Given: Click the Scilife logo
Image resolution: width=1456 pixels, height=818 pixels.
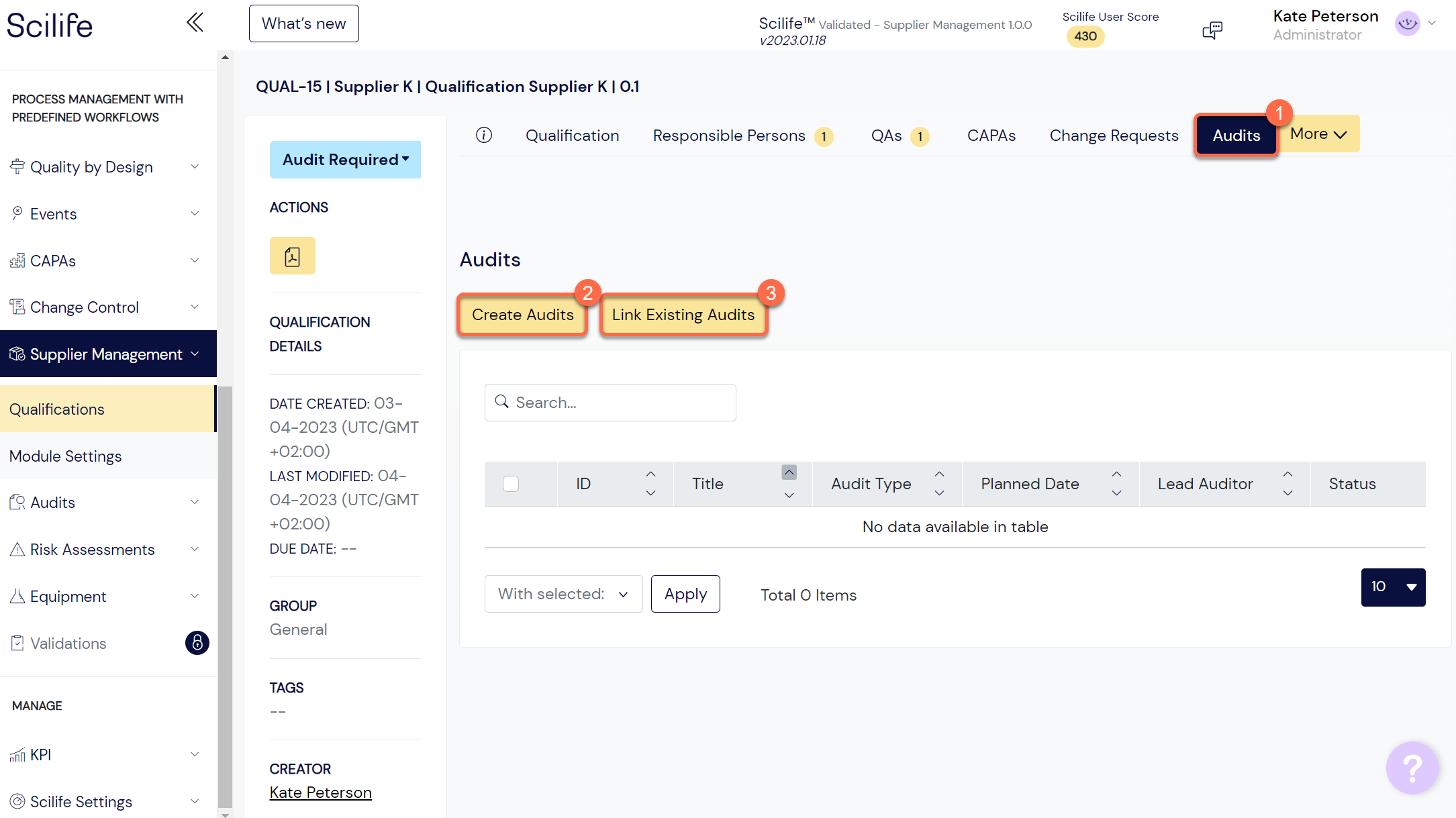Looking at the screenshot, I should 50,25.
